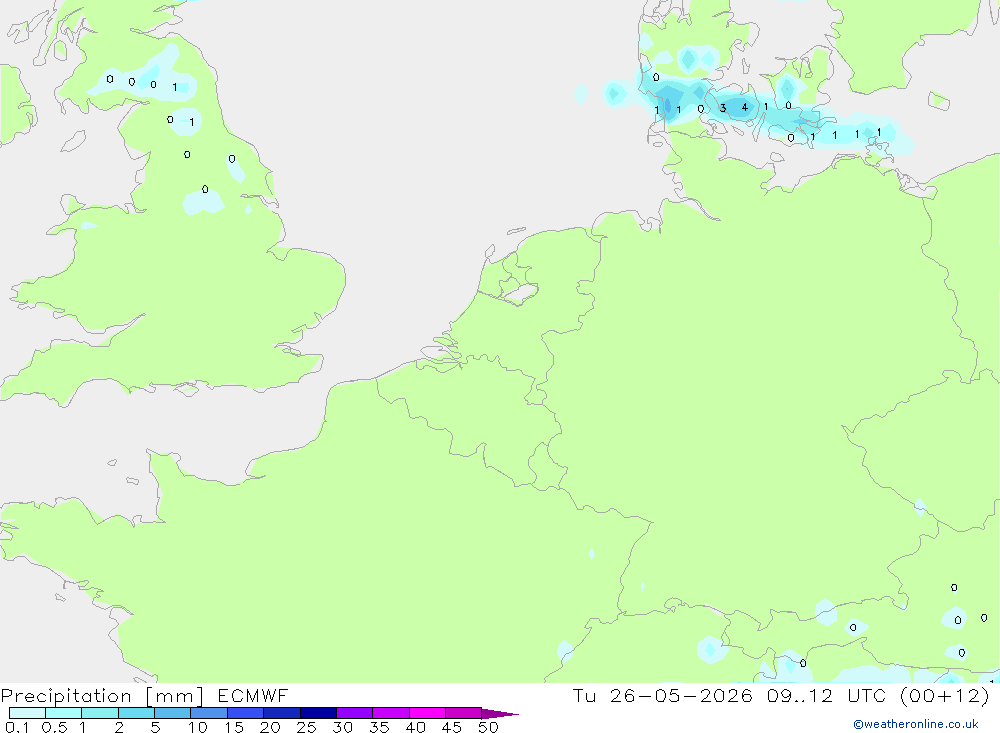The height and width of the screenshot is (733, 1000).
Task: Click the 'ECMWF' model label
Action: 253,696
